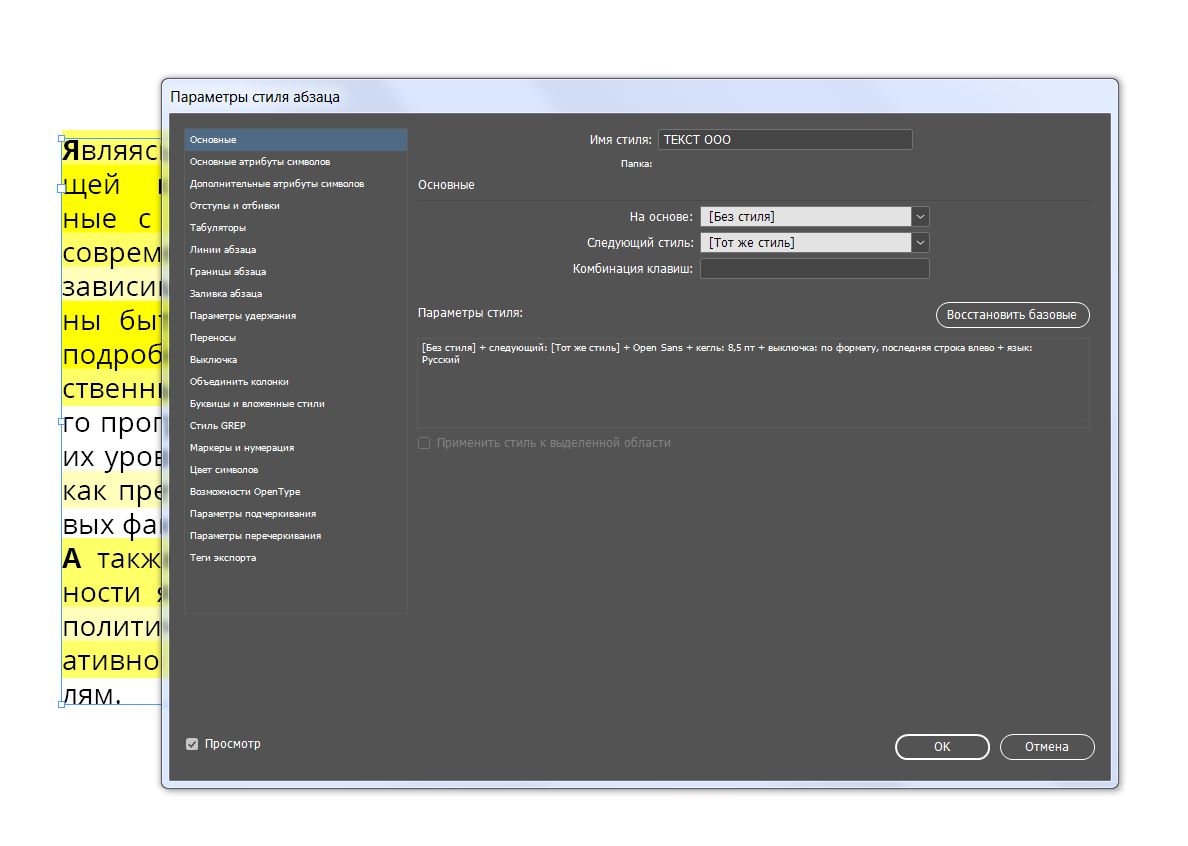Open the Табуляторы section
The width and height of the screenshot is (1188, 846).
point(295,227)
